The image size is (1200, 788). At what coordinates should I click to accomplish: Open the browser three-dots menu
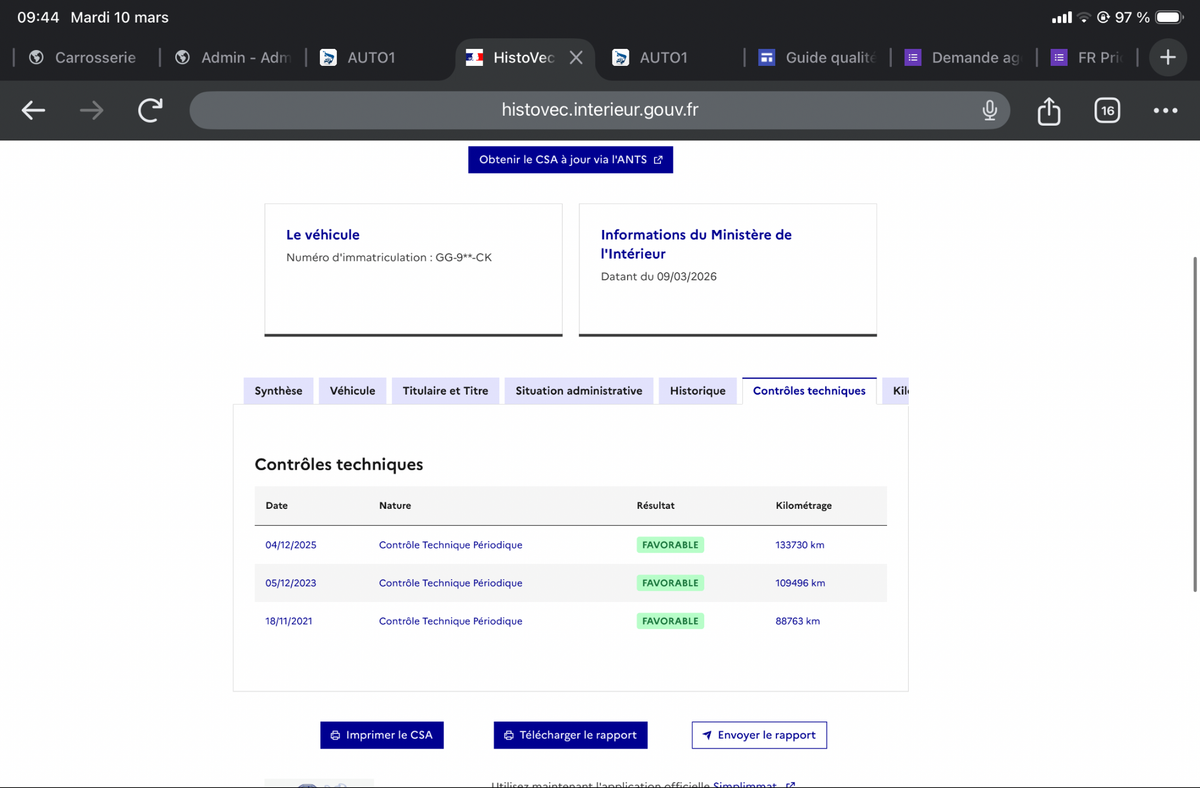pyautogui.click(x=1165, y=111)
